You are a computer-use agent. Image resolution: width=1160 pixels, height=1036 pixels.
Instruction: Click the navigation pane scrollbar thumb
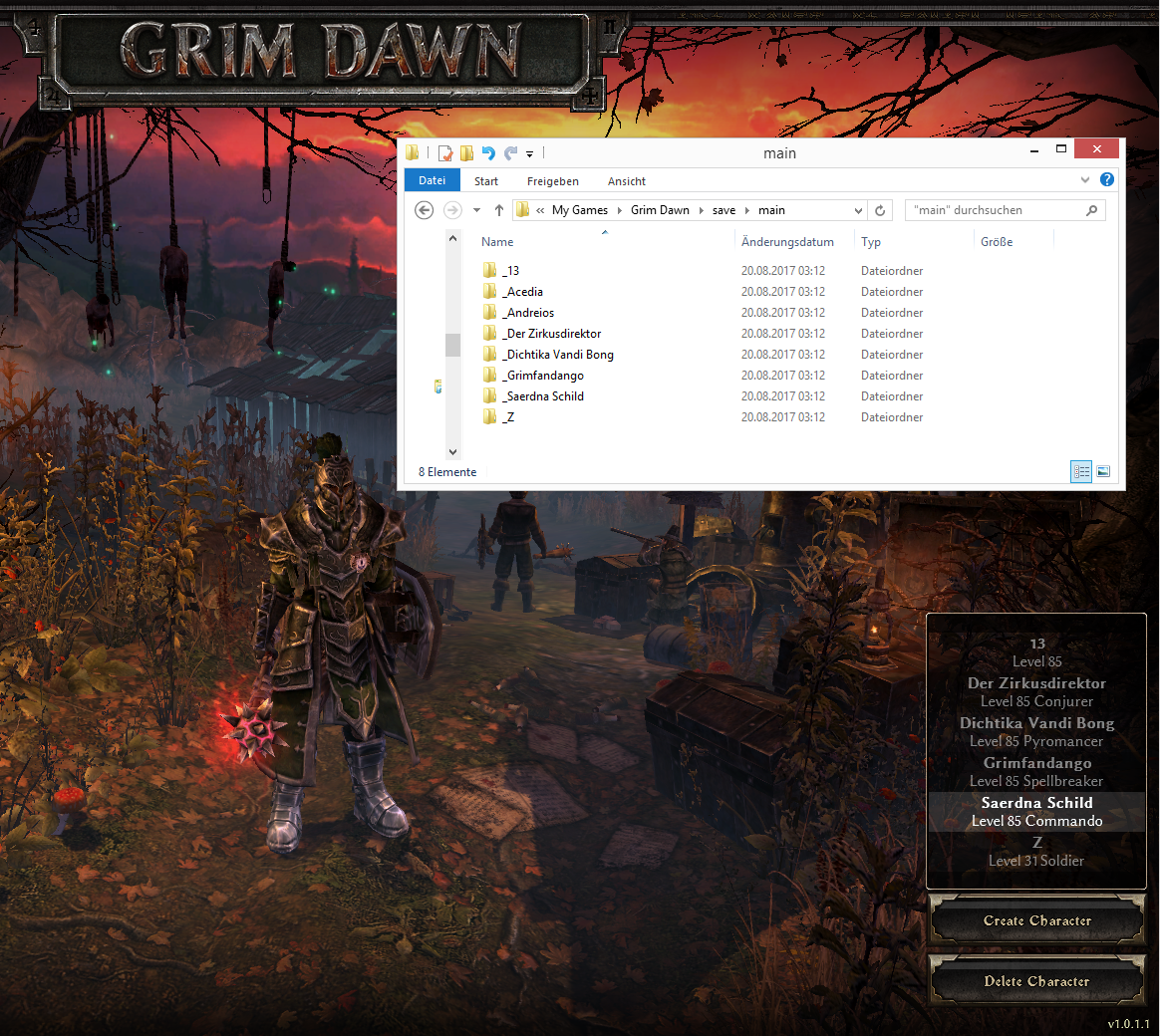(452, 345)
